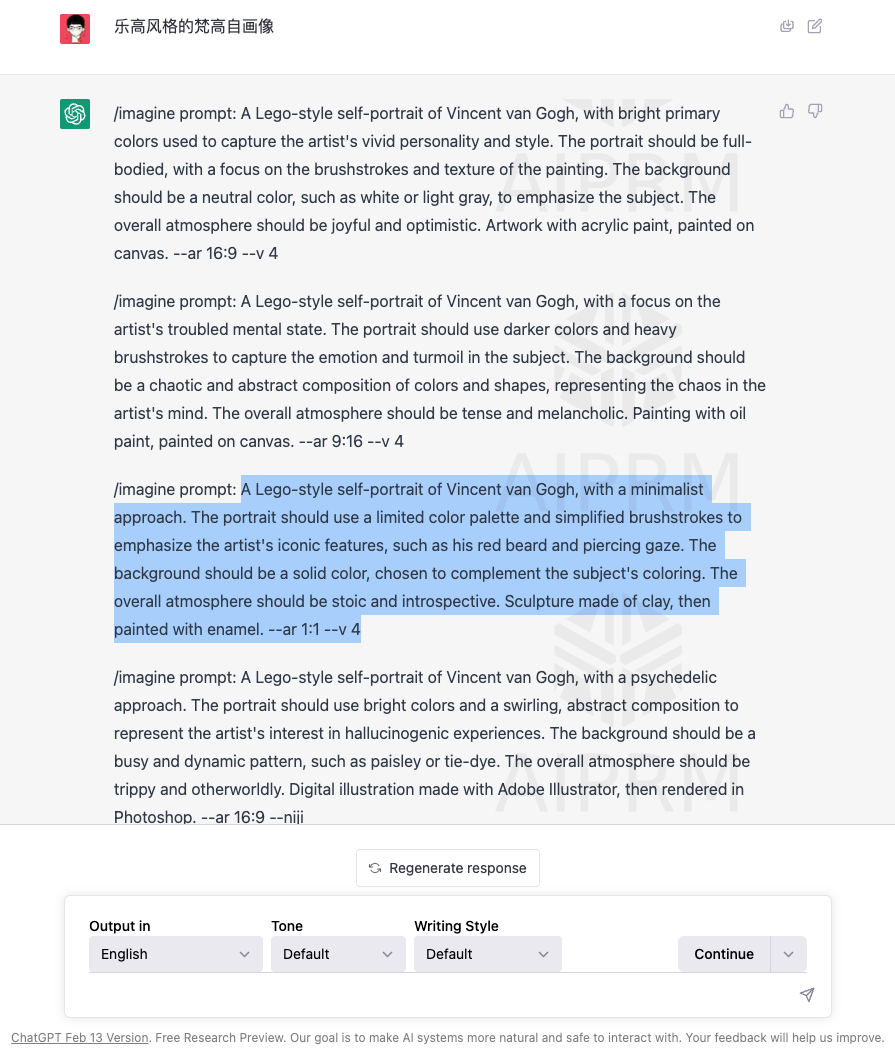
Task: Click the Chinese user prompt text at top
Action: coord(194,27)
